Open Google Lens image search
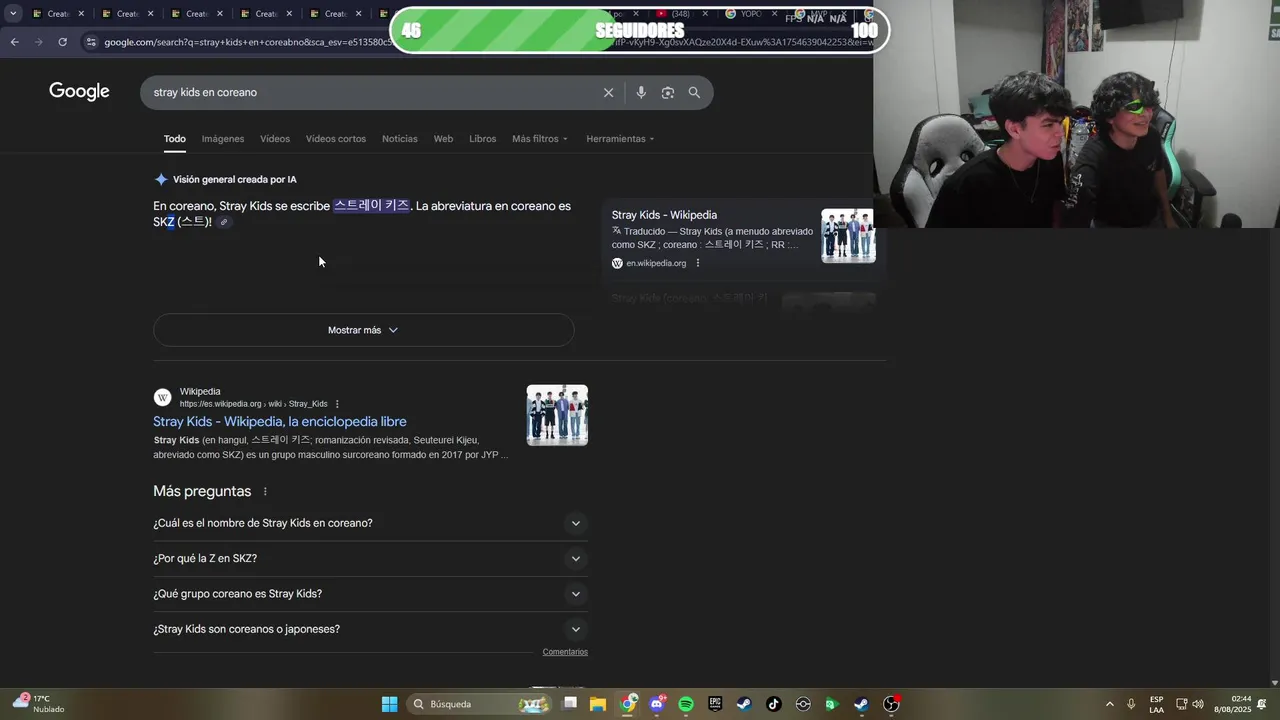 tap(668, 92)
